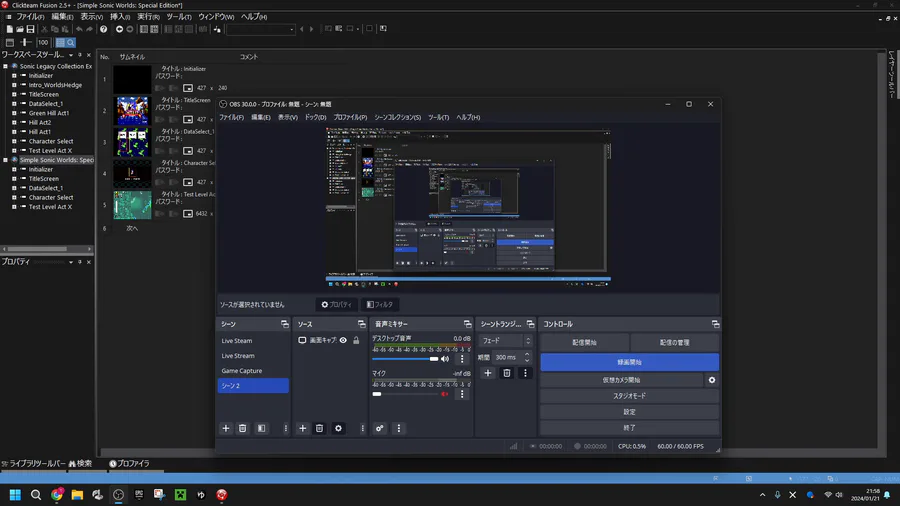Unmute the Mic channel red speaker icon
This screenshot has height=506, width=900.
tap(445, 394)
